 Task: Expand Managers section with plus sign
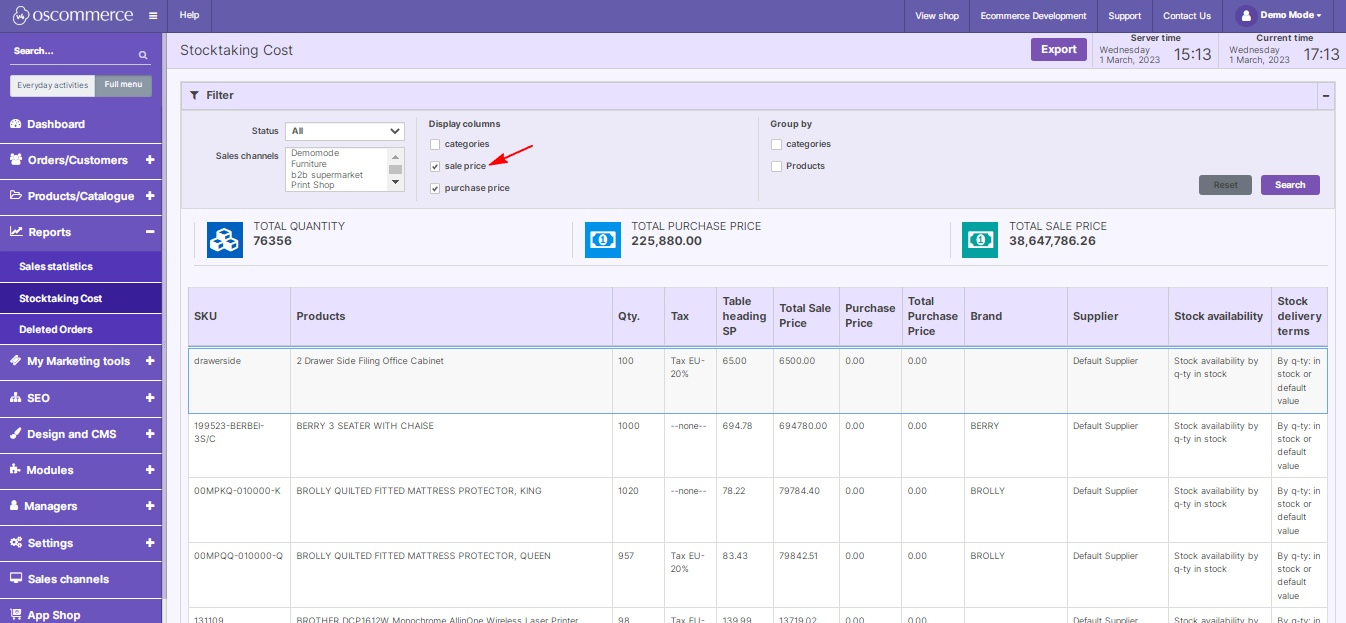[x=150, y=506]
